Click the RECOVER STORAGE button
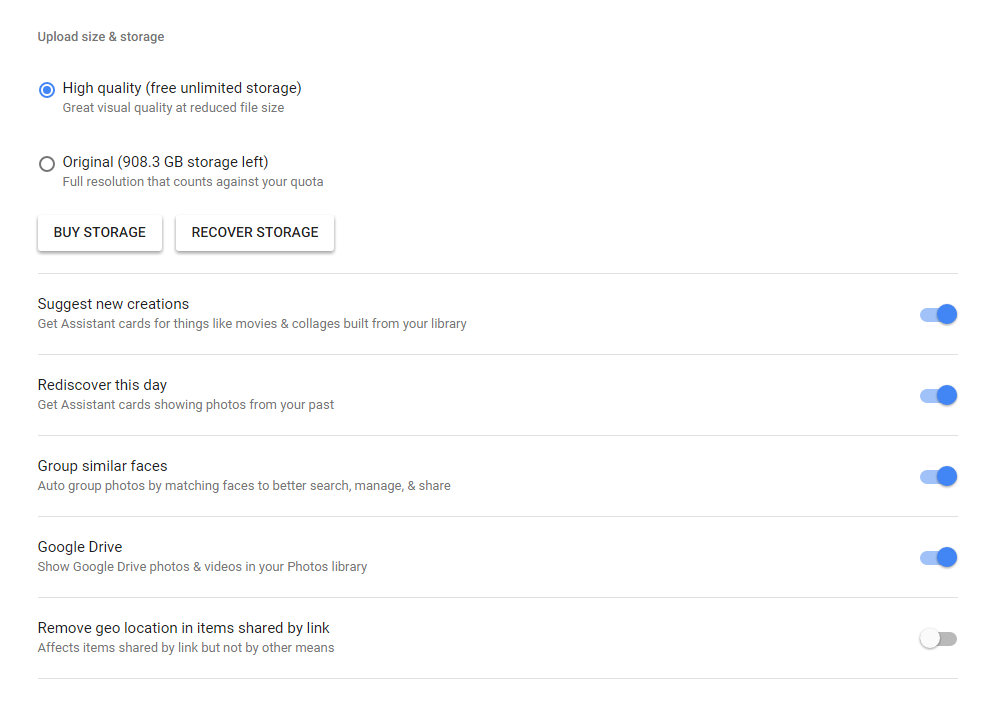This screenshot has height=708, width=989. tap(255, 232)
